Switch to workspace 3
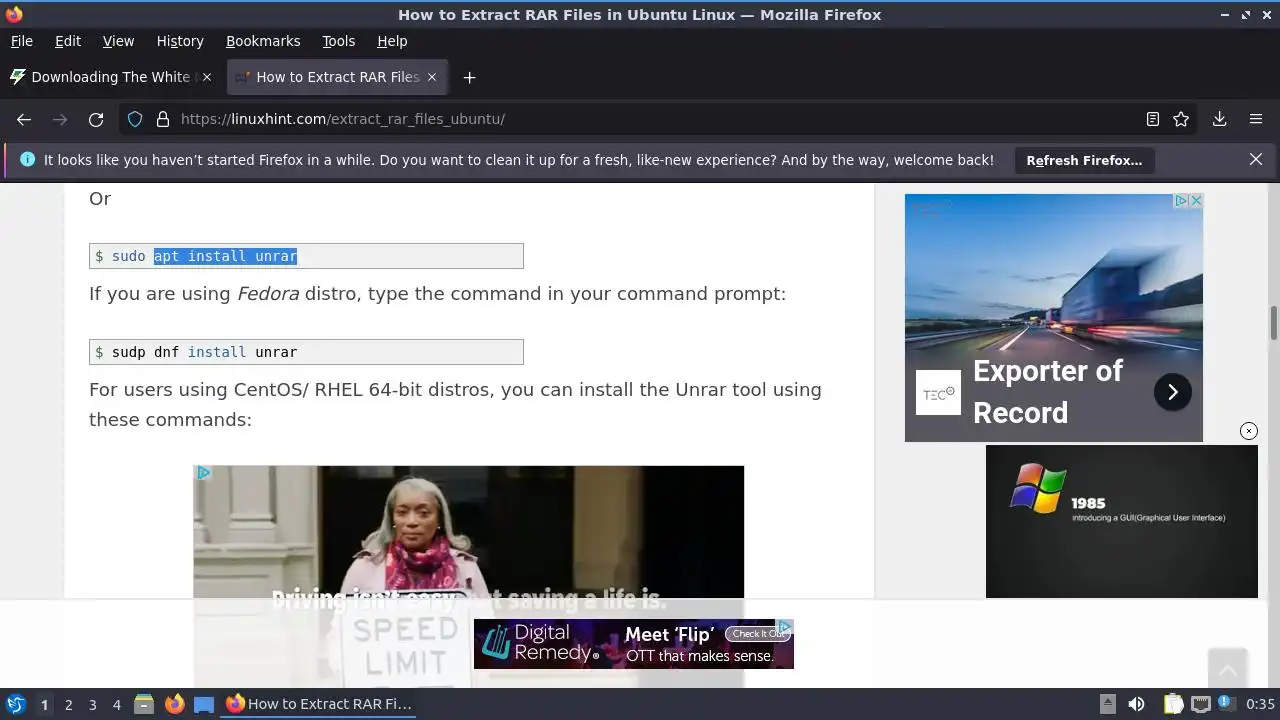The image size is (1280, 720). point(92,704)
